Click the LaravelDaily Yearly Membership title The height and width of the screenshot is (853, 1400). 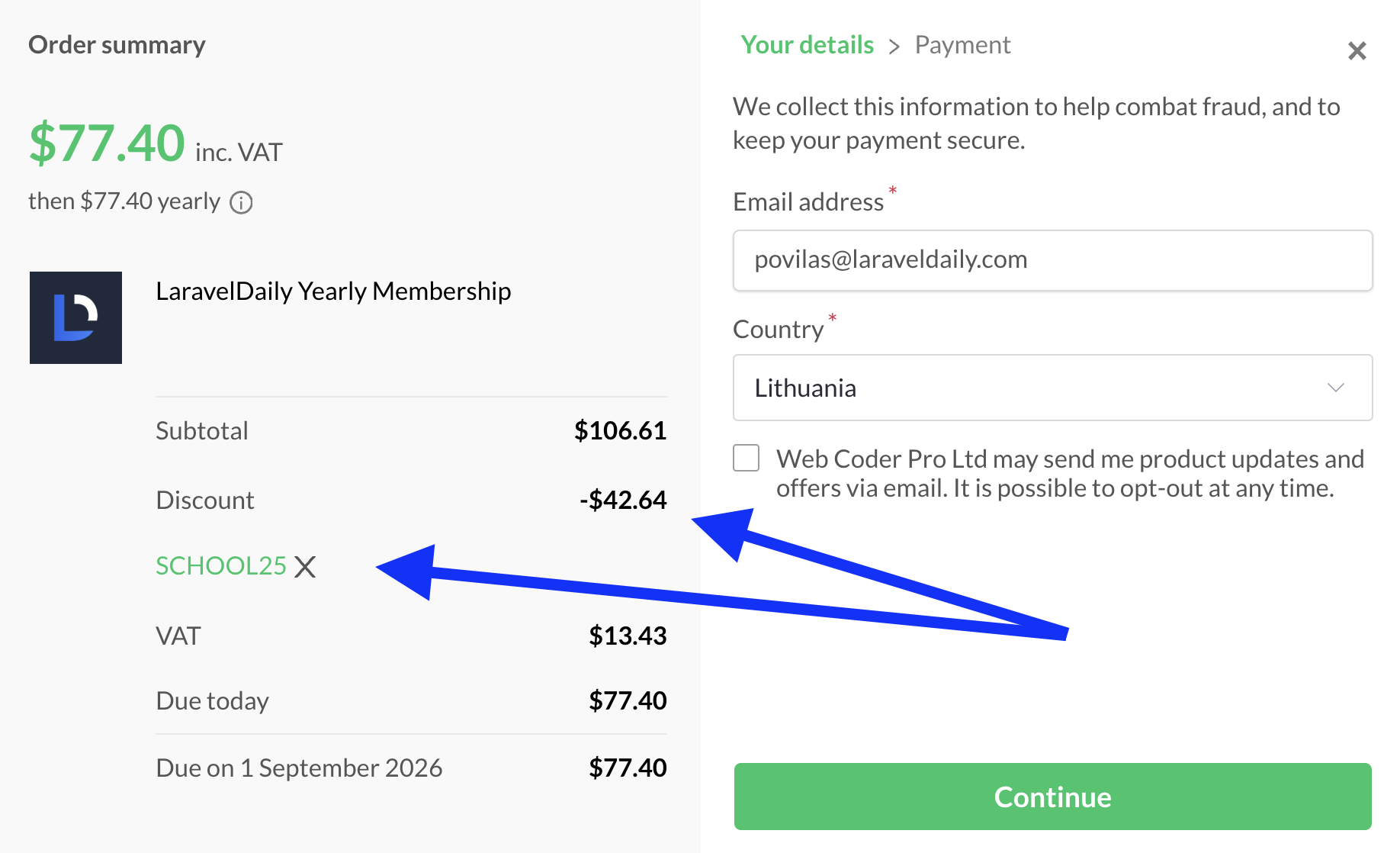(333, 291)
